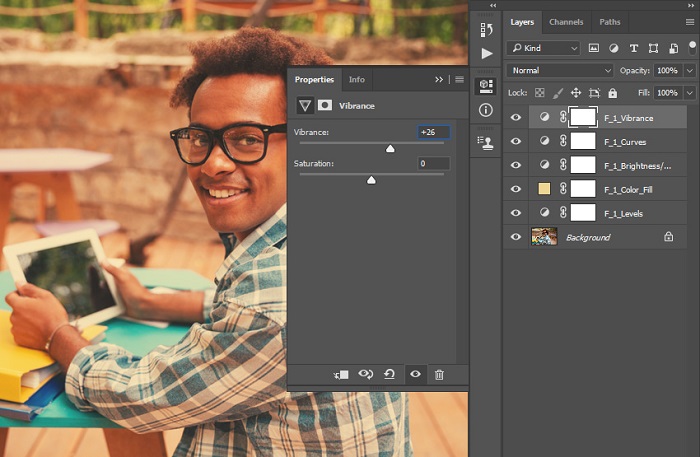
Task: Filter layers by type layers icon
Action: [x=633, y=48]
